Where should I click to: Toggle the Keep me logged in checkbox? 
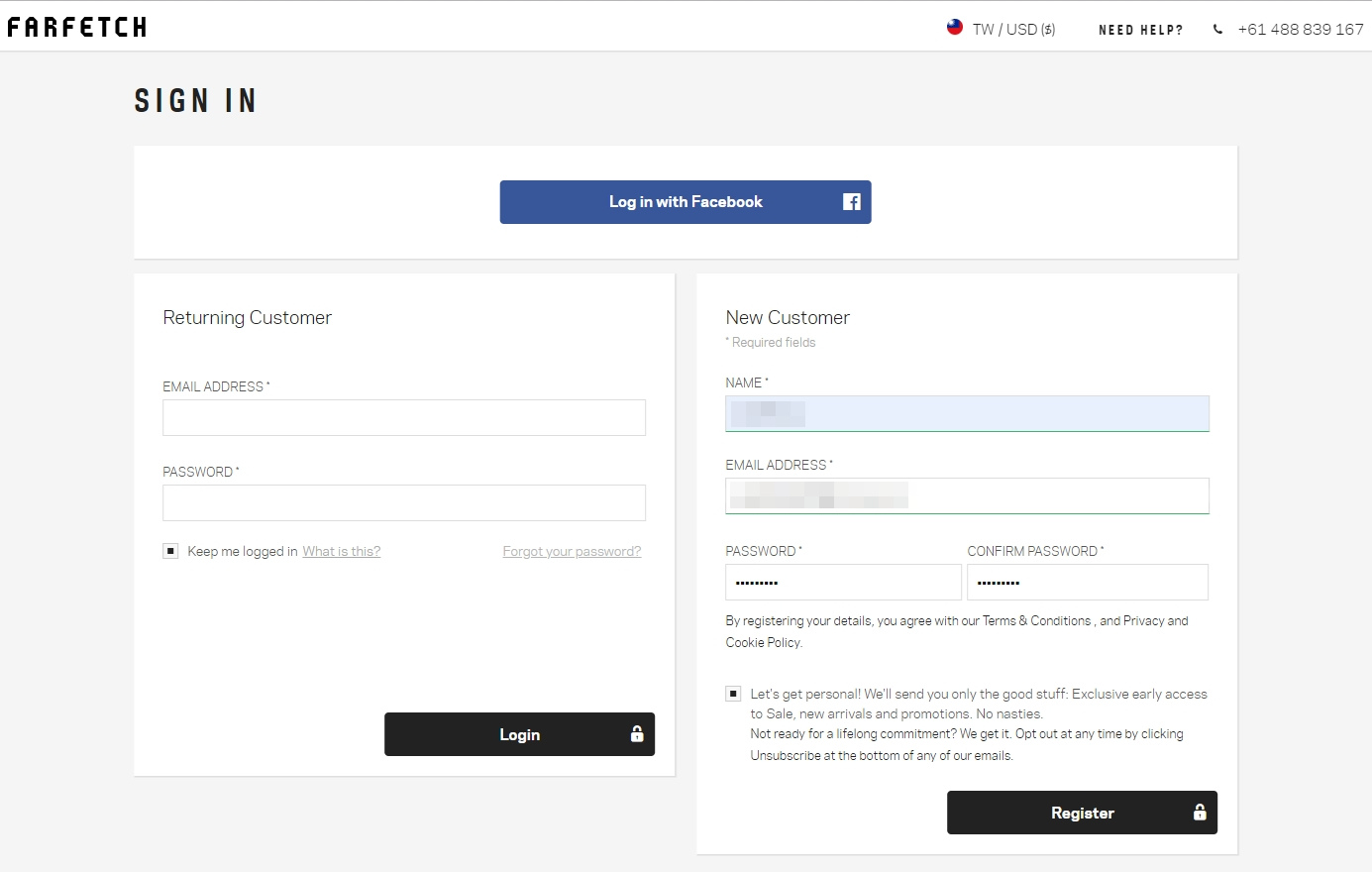170,551
